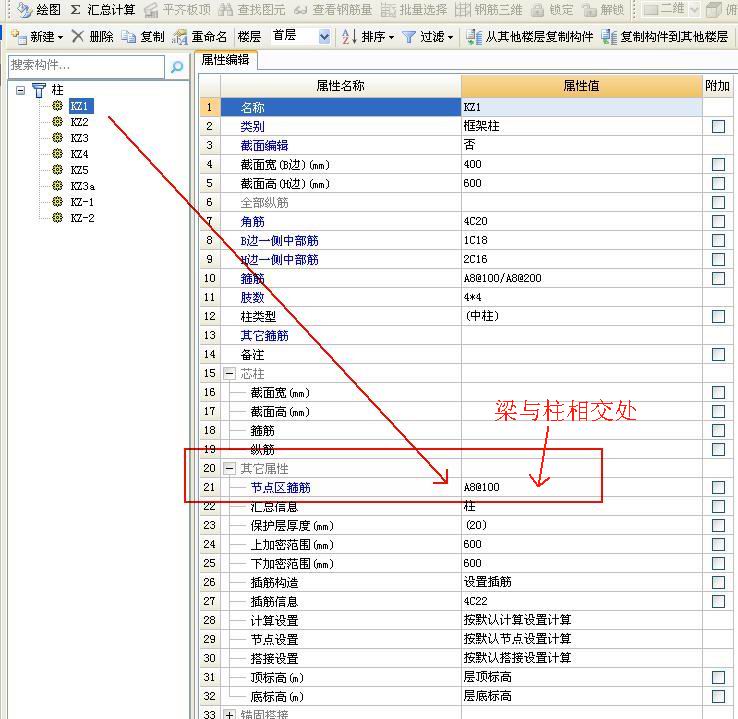The height and width of the screenshot is (719, 738).
Task: Click the 属性值 column header
Action: pos(581,86)
